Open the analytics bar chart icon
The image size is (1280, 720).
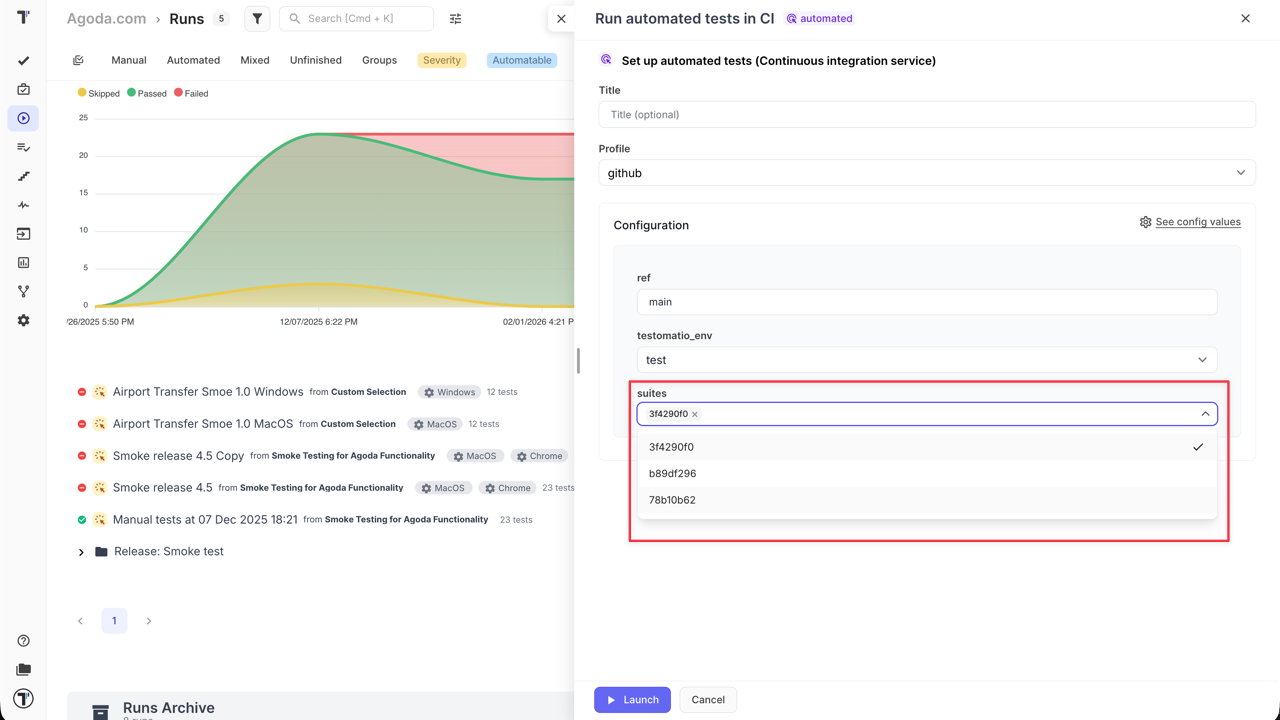[x=23, y=262]
